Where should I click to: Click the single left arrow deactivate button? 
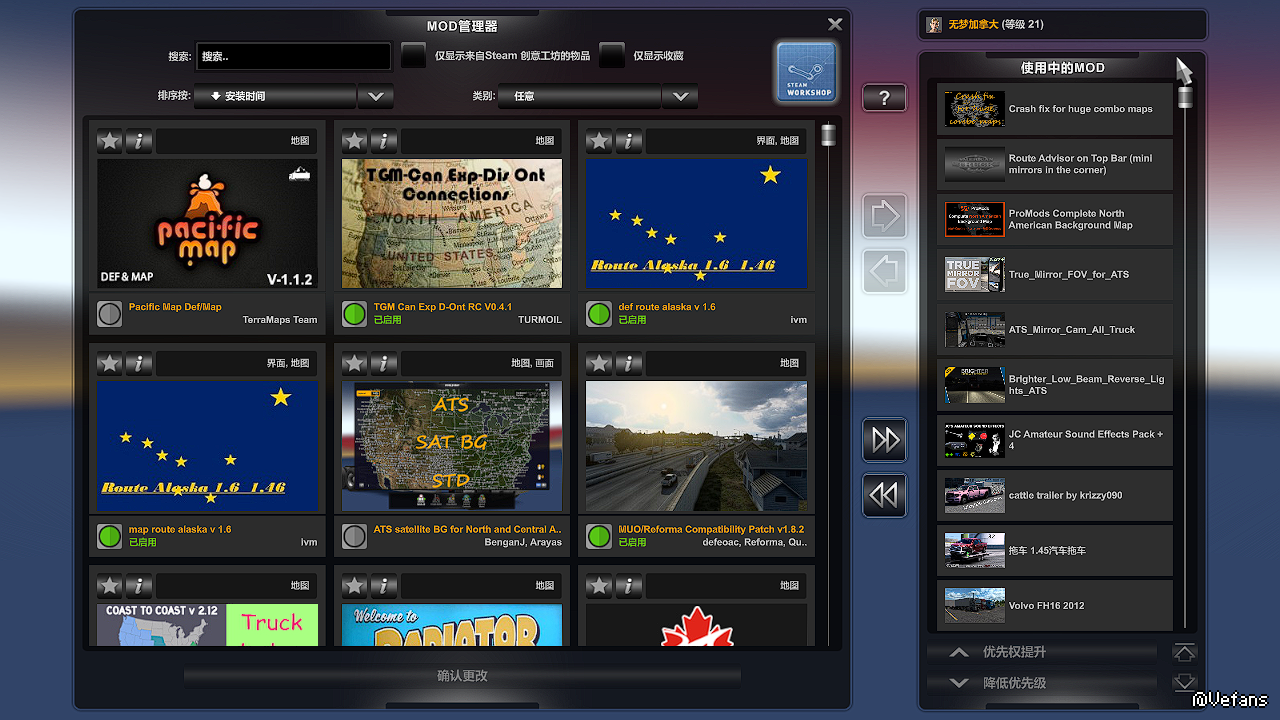(885, 271)
